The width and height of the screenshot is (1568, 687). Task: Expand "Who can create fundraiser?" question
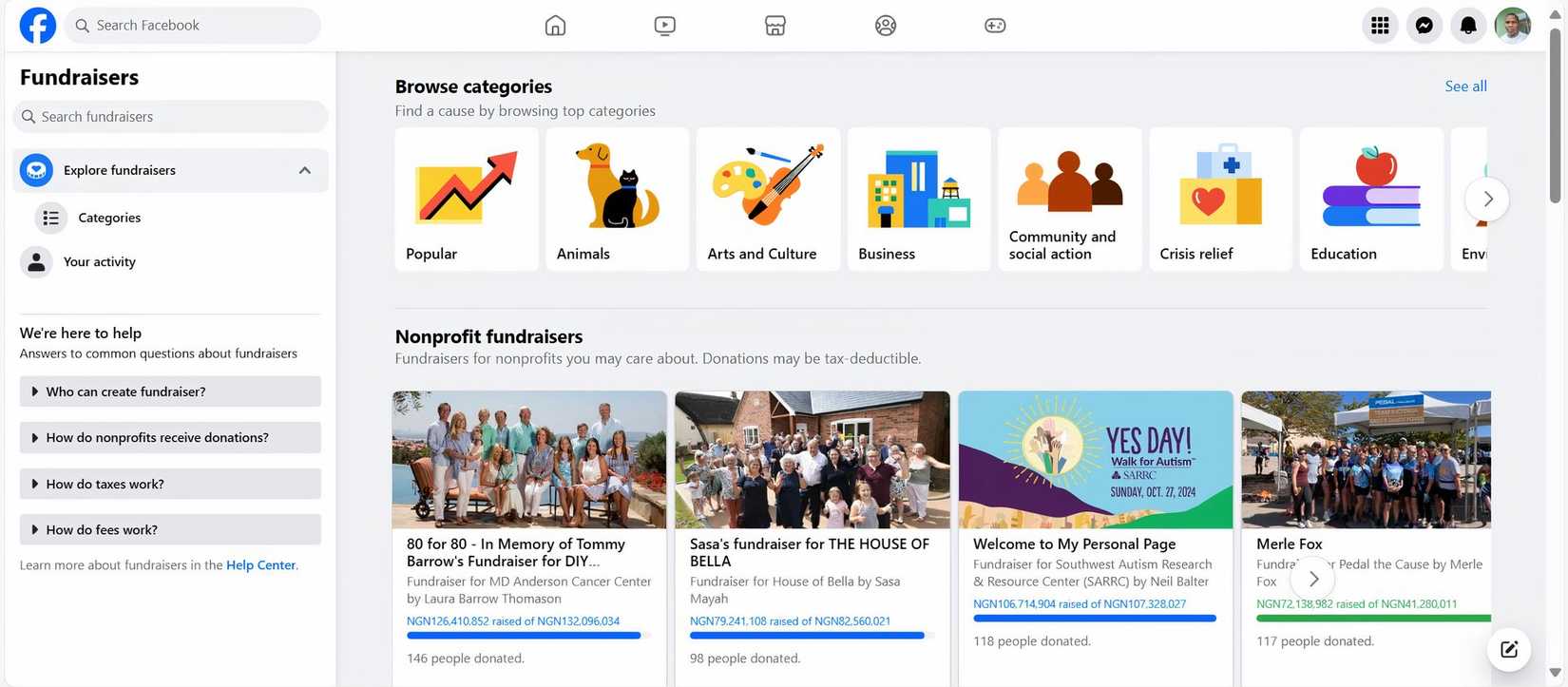(170, 391)
